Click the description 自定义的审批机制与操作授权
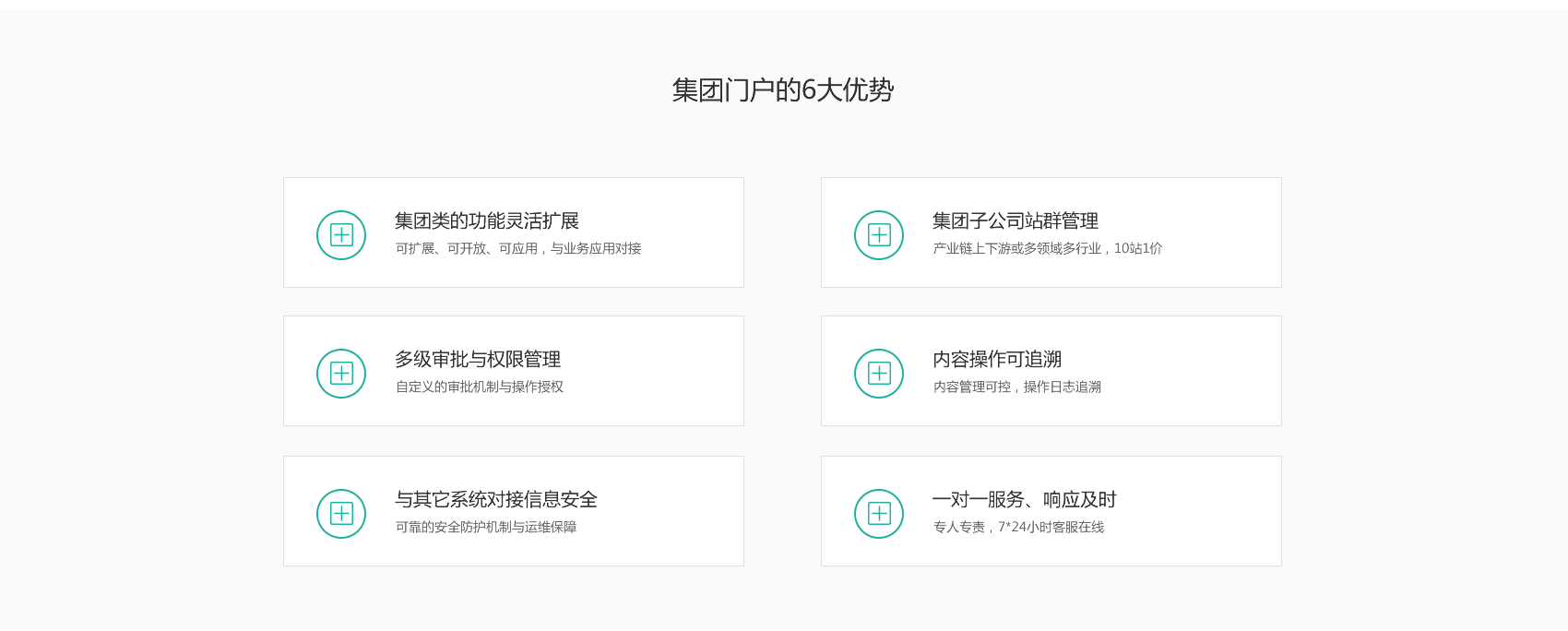 tap(479, 387)
